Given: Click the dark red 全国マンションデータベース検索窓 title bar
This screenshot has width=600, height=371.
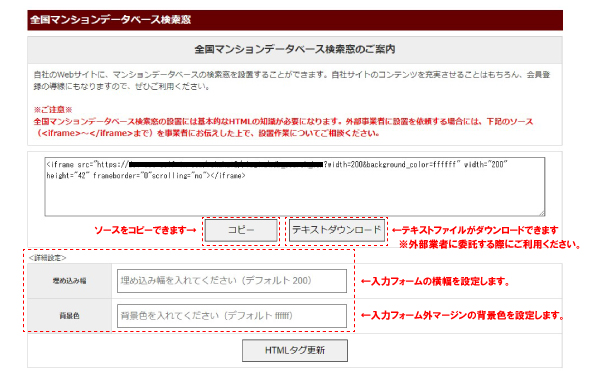Looking at the screenshot, I should coord(295,20).
